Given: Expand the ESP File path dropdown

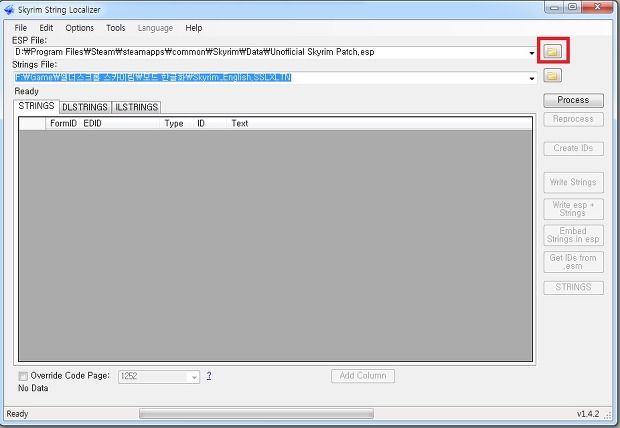Looking at the screenshot, I should point(532,53).
